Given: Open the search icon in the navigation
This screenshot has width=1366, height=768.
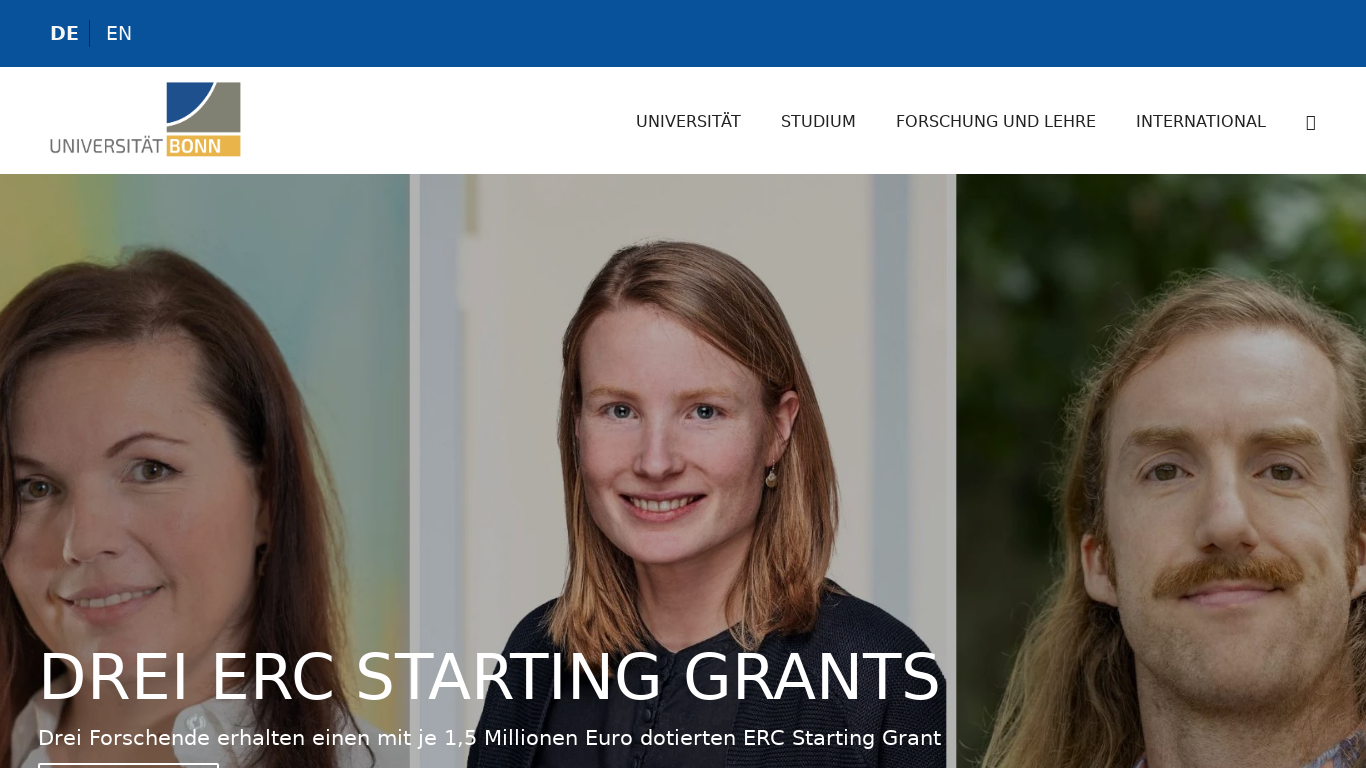Looking at the screenshot, I should pos(1310,122).
